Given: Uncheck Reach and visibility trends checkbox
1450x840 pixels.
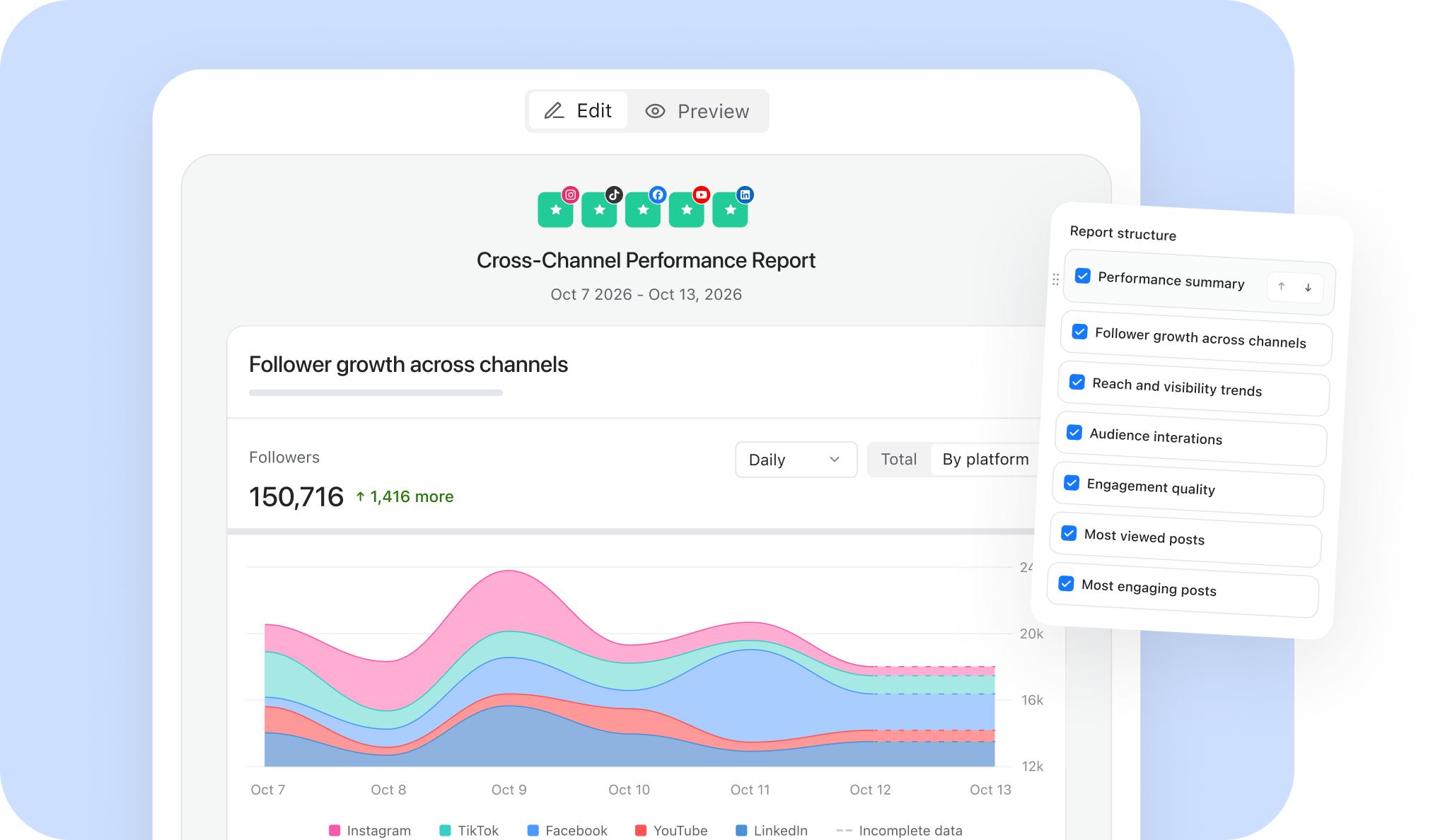Looking at the screenshot, I should pos(1077,382).
